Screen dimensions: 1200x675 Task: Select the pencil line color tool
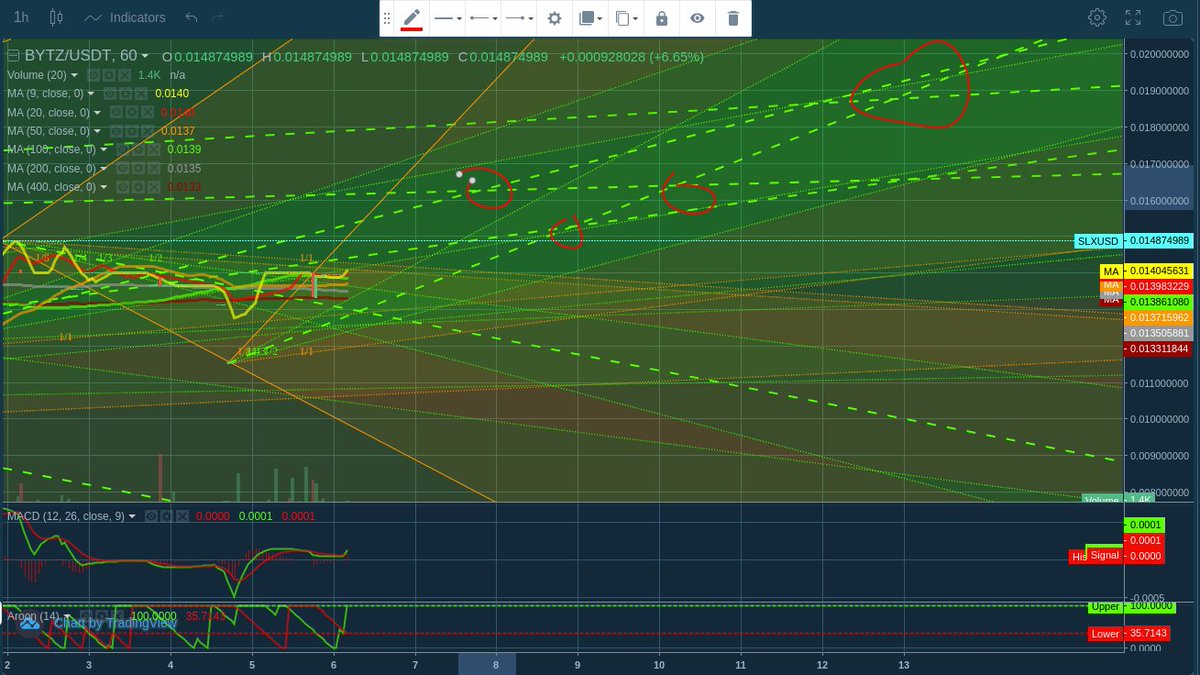[411, 18]
